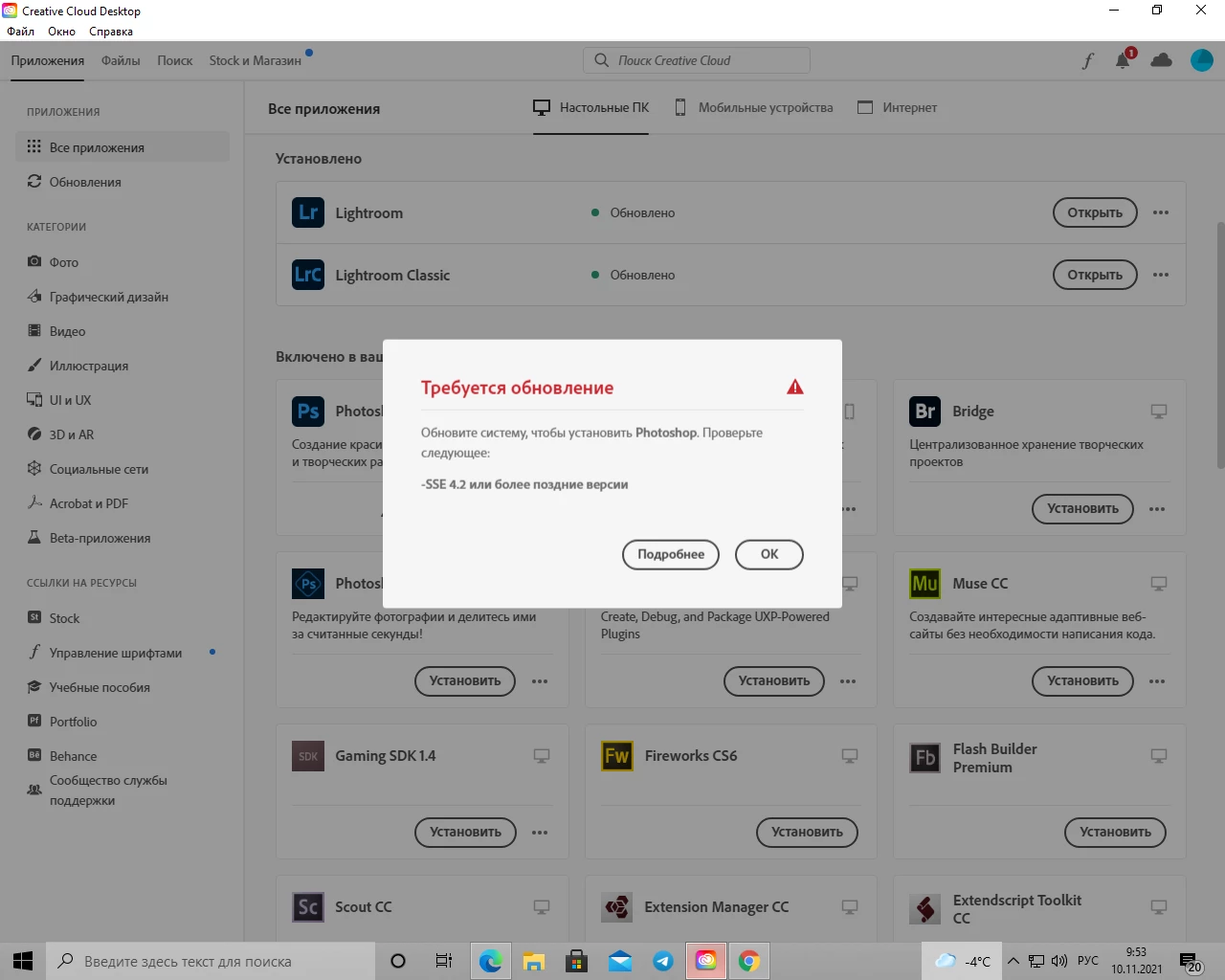Click the Extendscript Toolkit CC icon

(x=925, y=909)
